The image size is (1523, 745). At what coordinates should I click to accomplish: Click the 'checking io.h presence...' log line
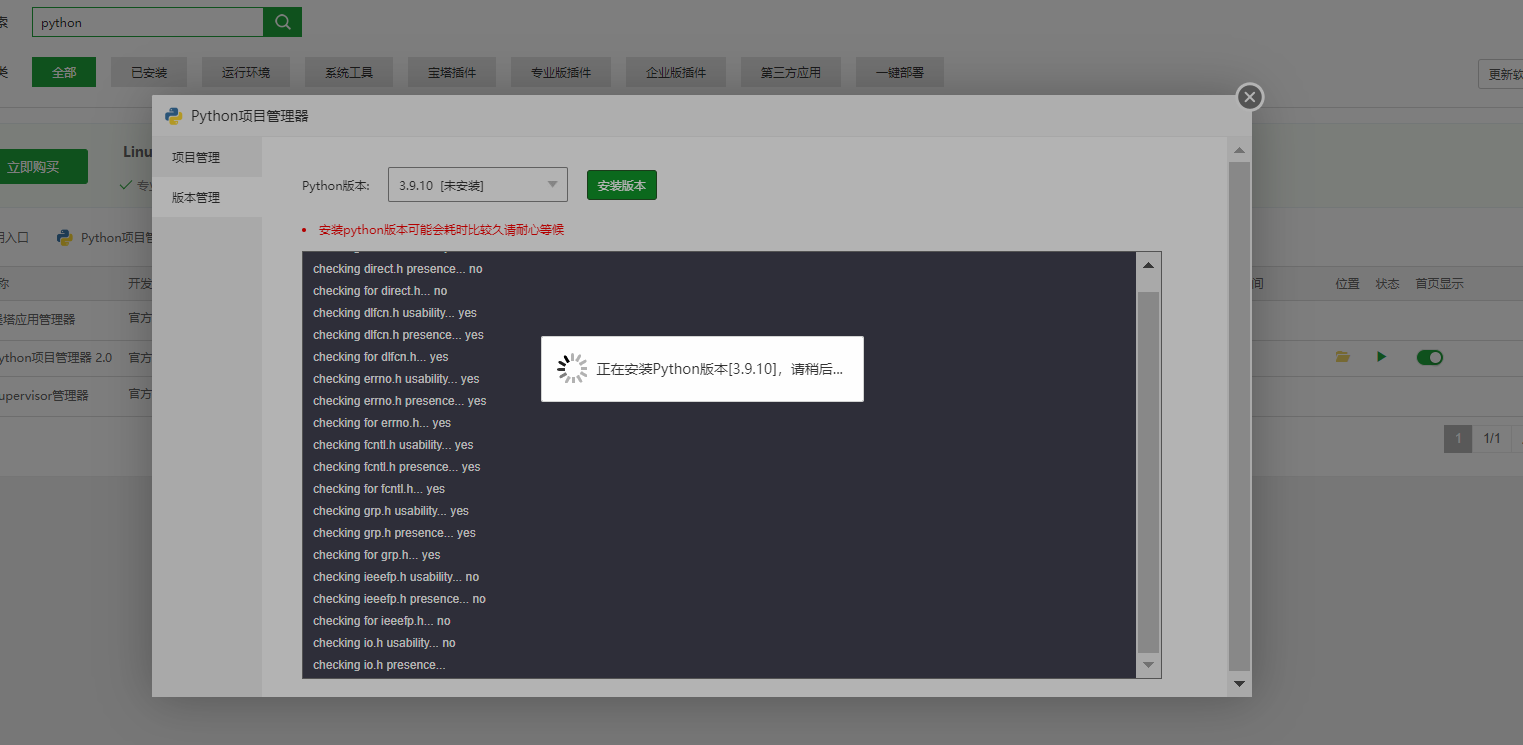[379, 665]
